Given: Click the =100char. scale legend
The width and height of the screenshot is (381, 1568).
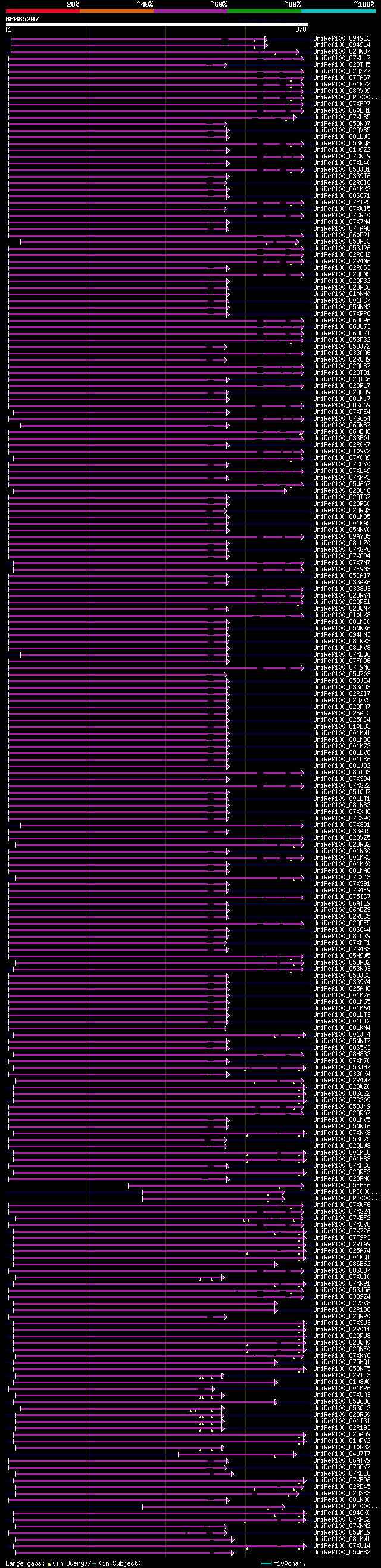Looking at the screenshot, I should pos(283,1563).
